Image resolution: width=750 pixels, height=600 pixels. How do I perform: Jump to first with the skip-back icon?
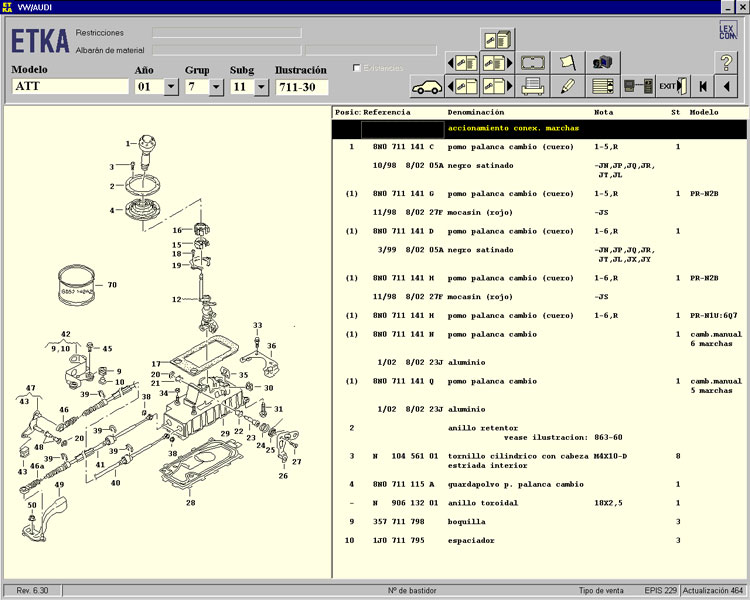pos(703,87)
